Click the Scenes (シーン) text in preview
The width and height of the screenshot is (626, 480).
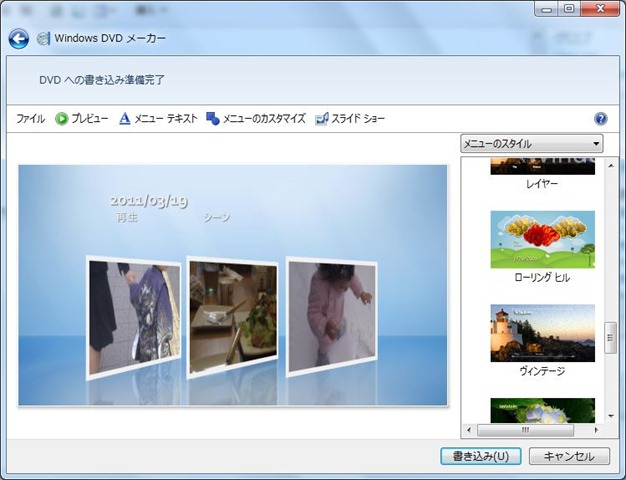[217, 217]
